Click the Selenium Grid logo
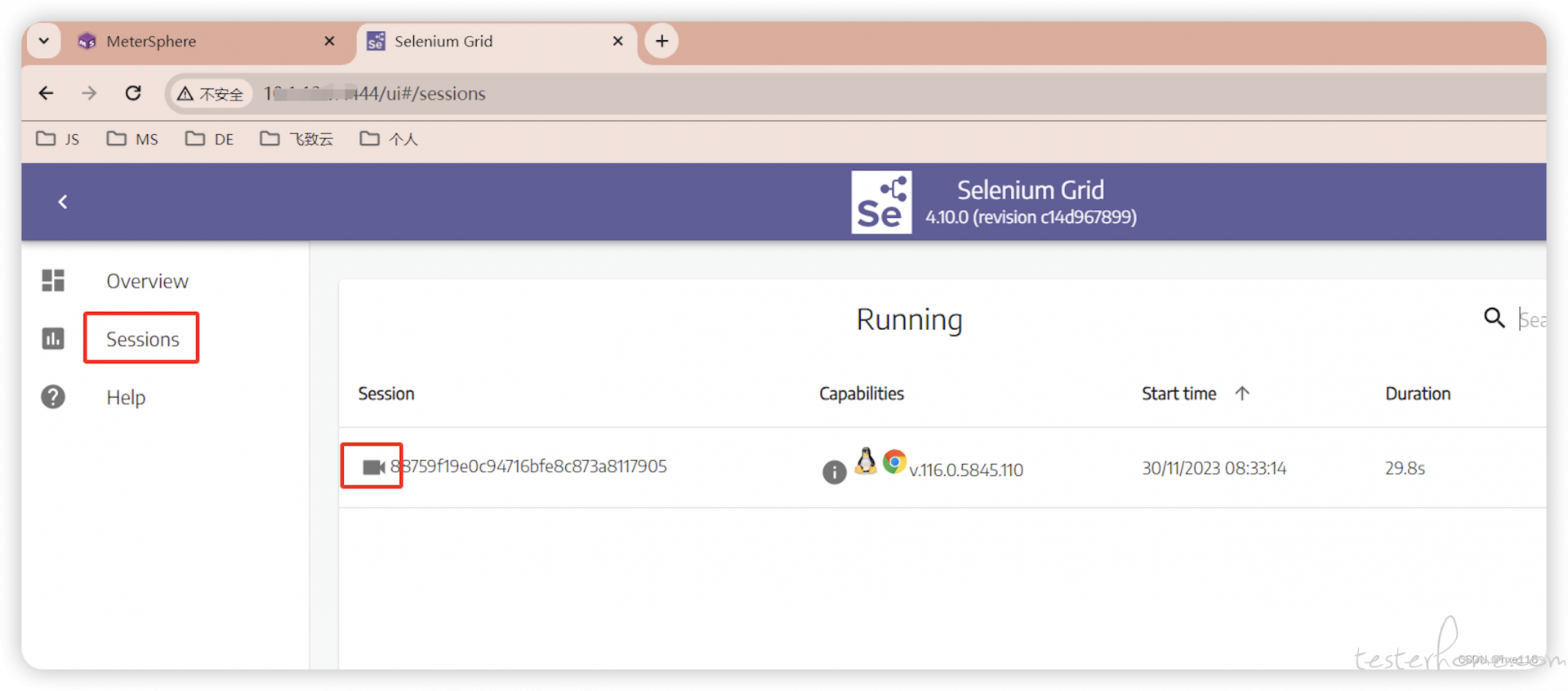The image size is (1568, 691). coord(881,202)
